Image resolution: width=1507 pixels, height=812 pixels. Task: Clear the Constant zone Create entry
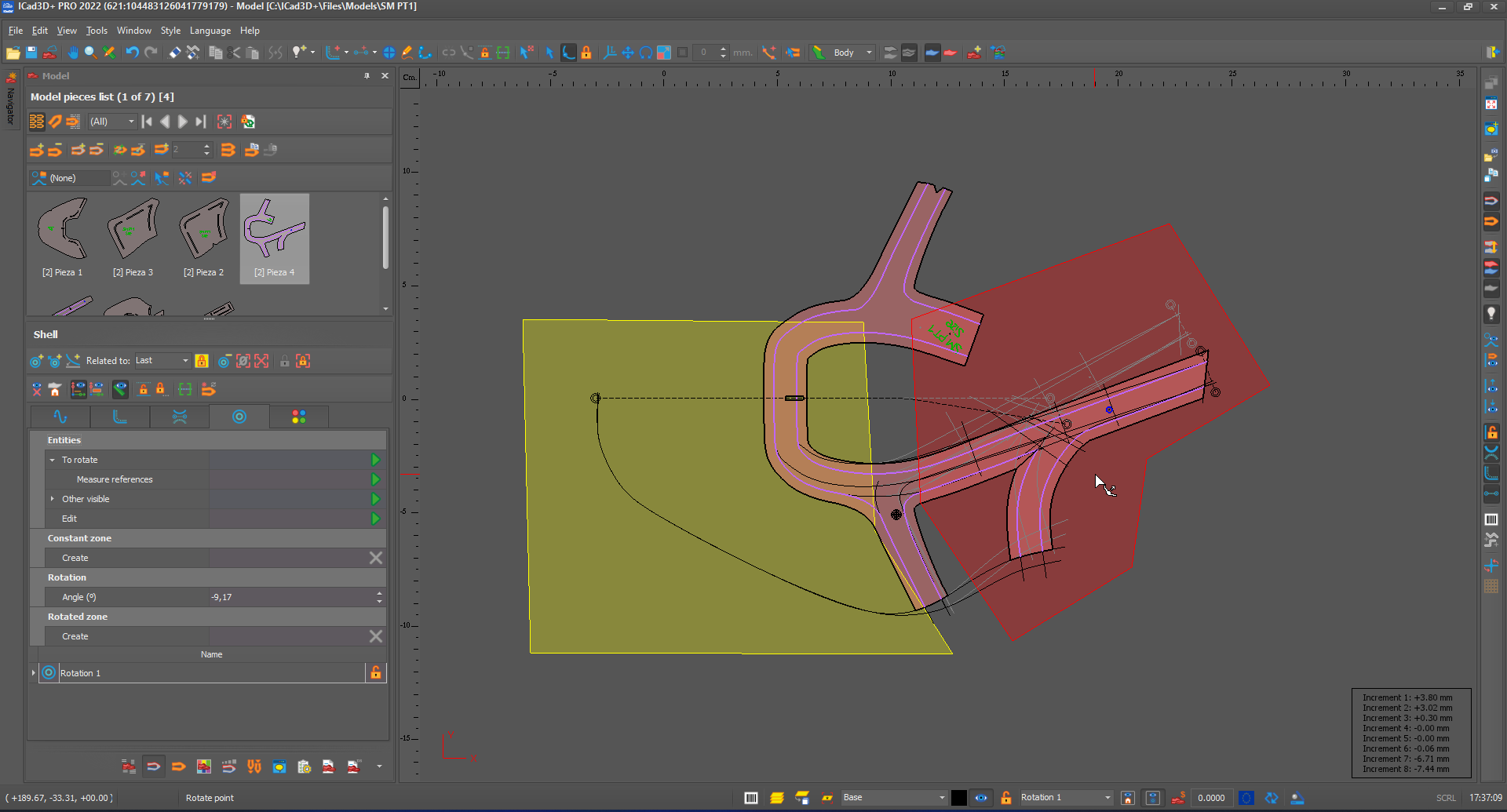pyautogui.click(x=376, y=558)
